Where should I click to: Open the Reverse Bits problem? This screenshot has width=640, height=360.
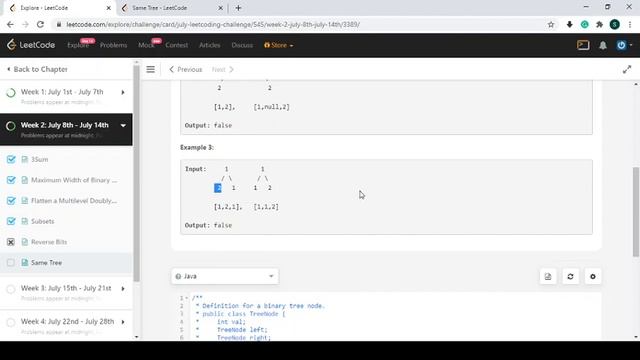click(x=49, y=242)
